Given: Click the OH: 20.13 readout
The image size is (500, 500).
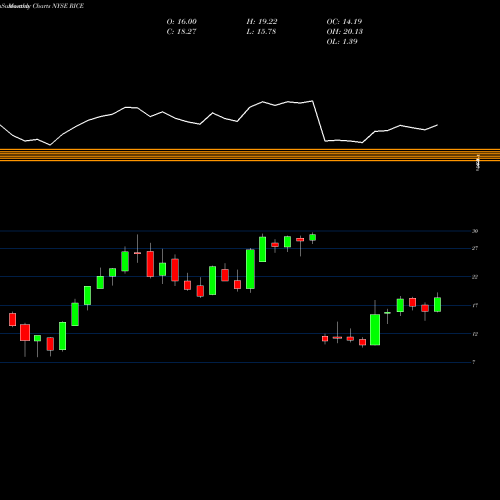Looking at the screenshot, I should pyautogui.click(x=345, y=32).
